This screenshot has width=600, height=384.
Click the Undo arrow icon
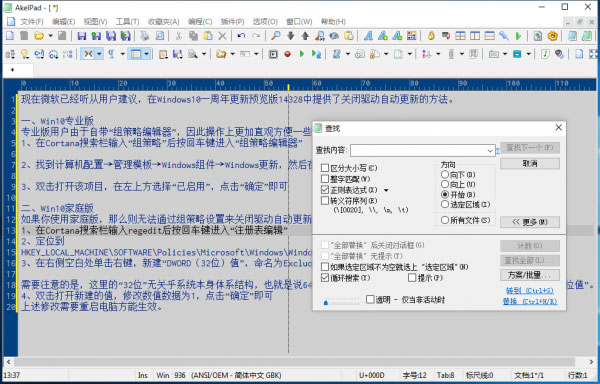(x=241, y=36)
